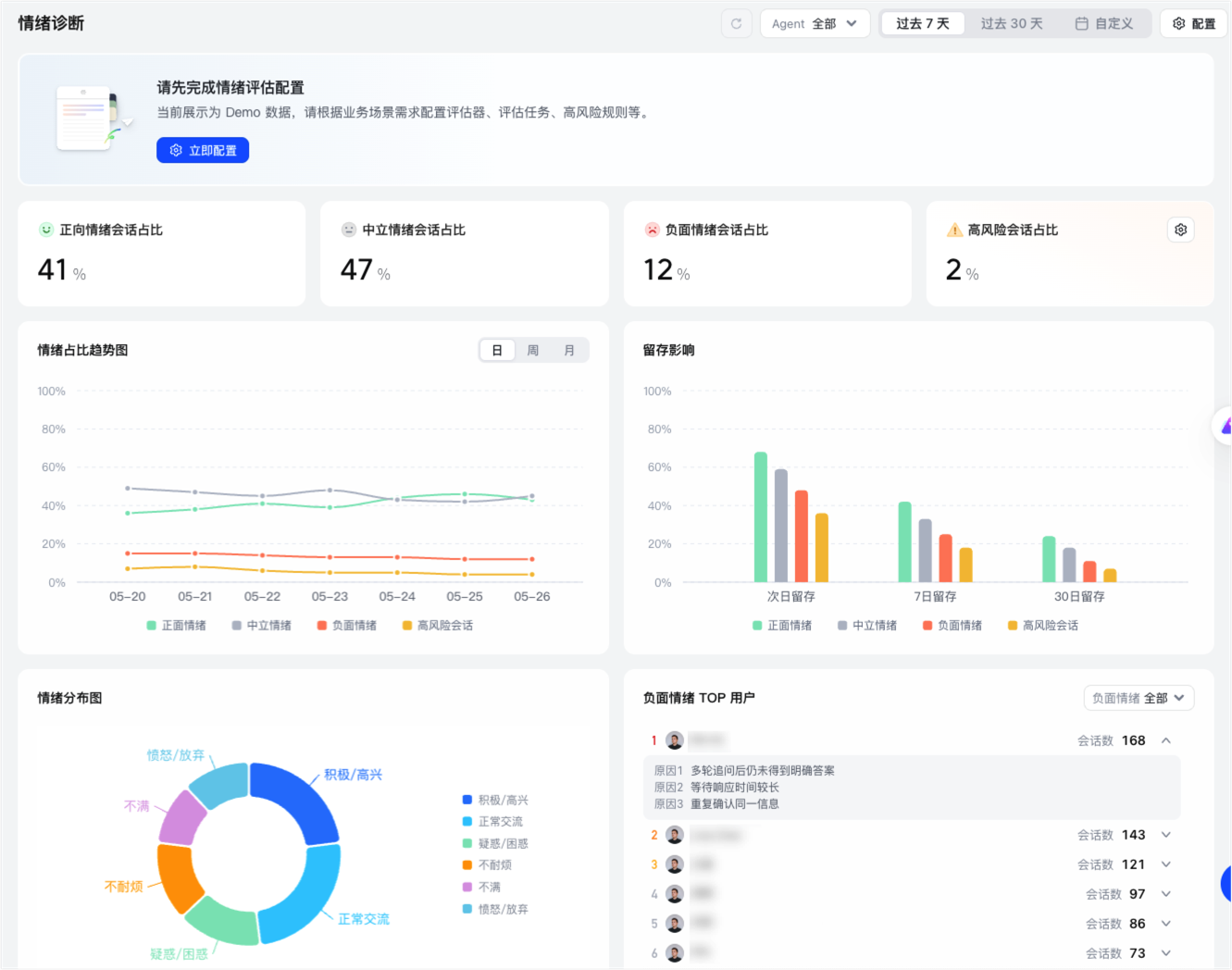Click the 7日留存 axis label
The width and height of the screenshot is (1232, 970).
935,597
